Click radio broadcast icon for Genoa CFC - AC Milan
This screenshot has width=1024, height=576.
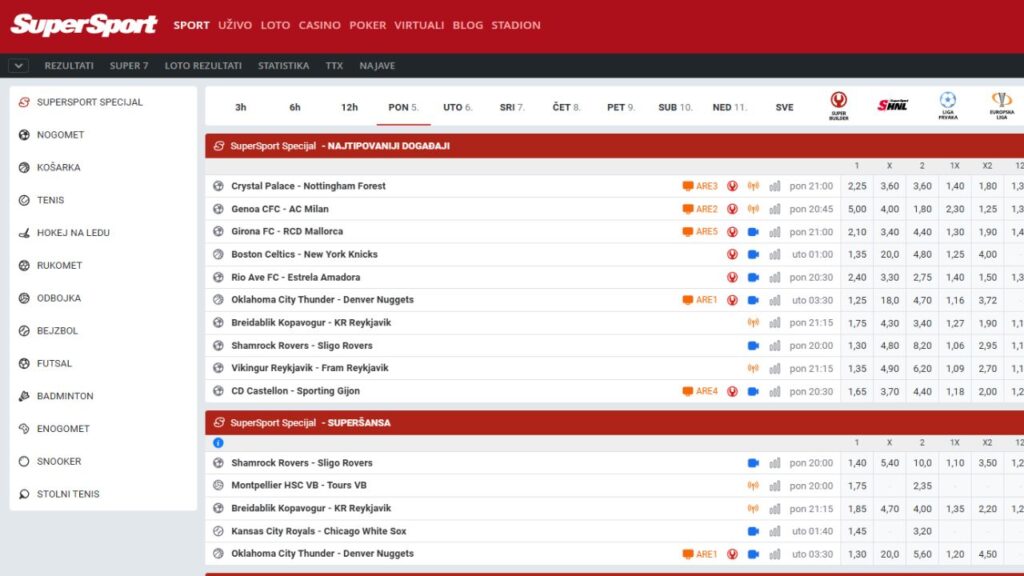click(x=753, y=209)
